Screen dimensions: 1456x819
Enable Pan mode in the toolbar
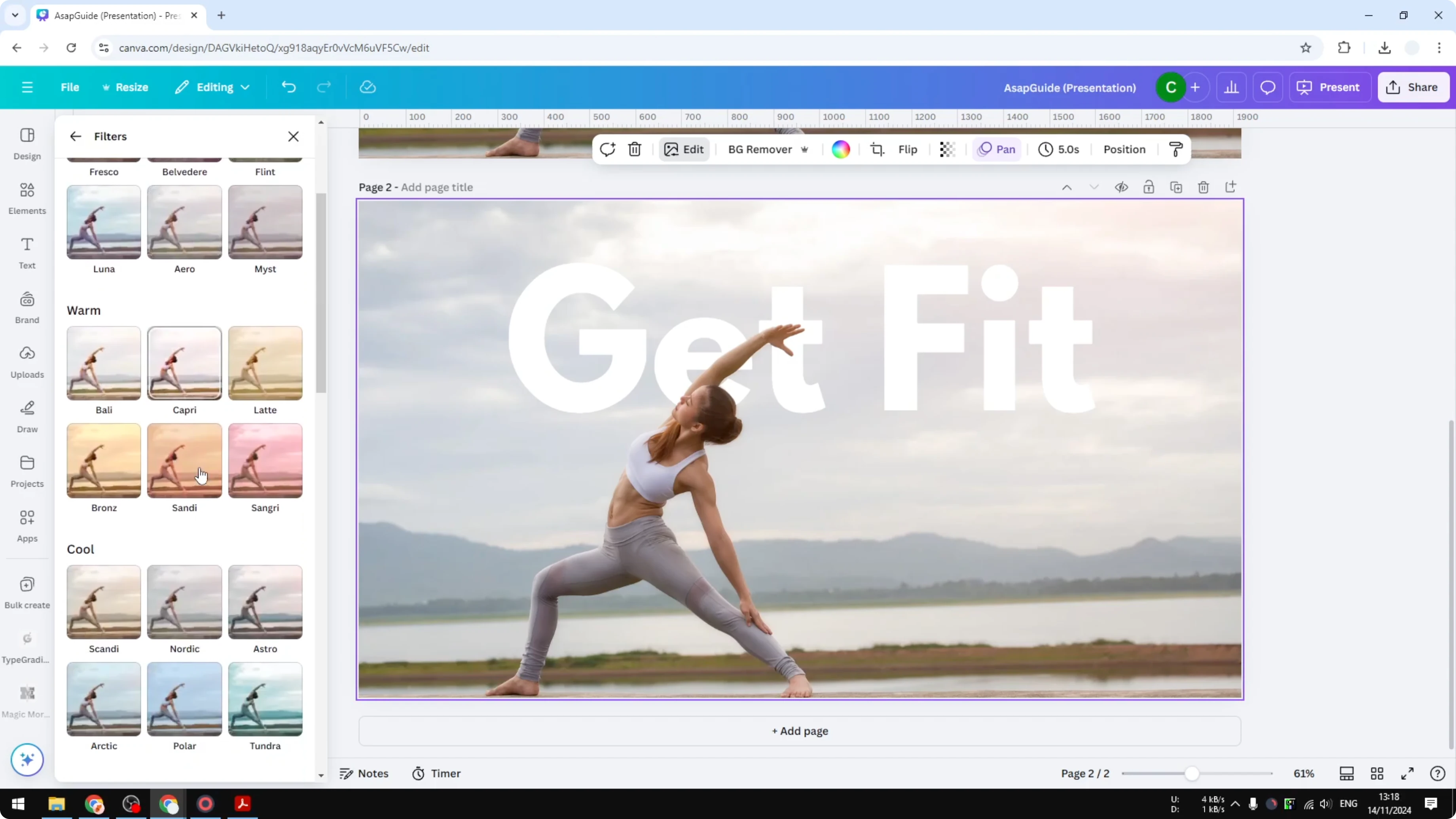[997, 149]
